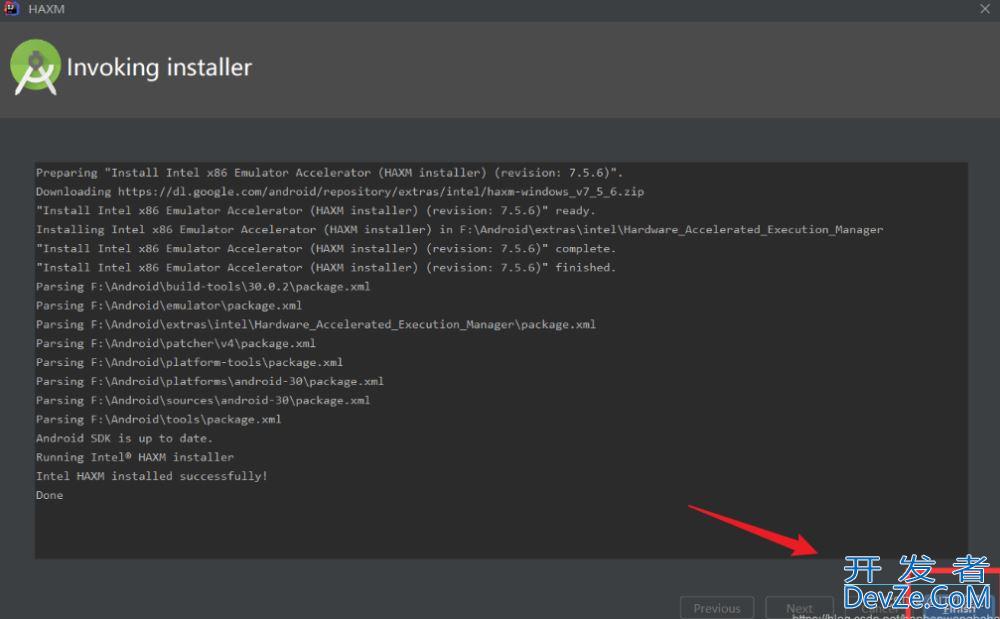Click the HAXM window title text

(x=46, y=9)
